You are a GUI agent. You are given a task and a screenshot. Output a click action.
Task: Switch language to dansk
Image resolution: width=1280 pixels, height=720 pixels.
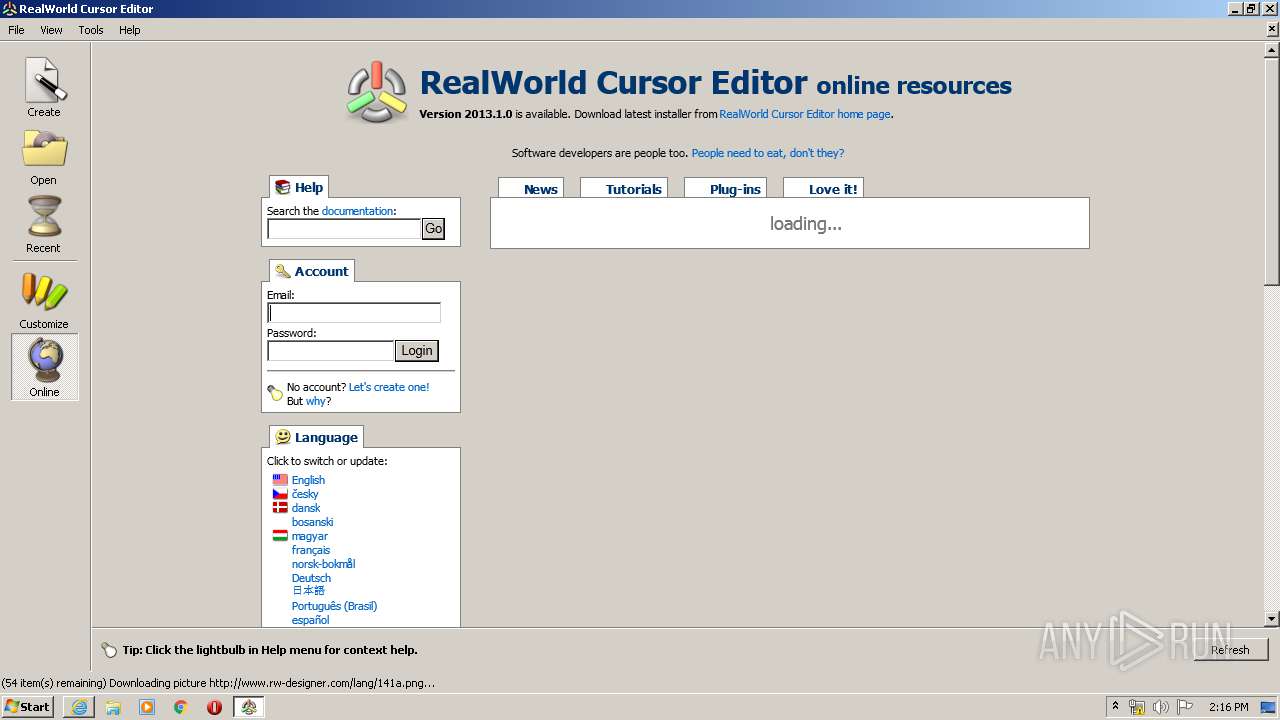click(306, 508)
